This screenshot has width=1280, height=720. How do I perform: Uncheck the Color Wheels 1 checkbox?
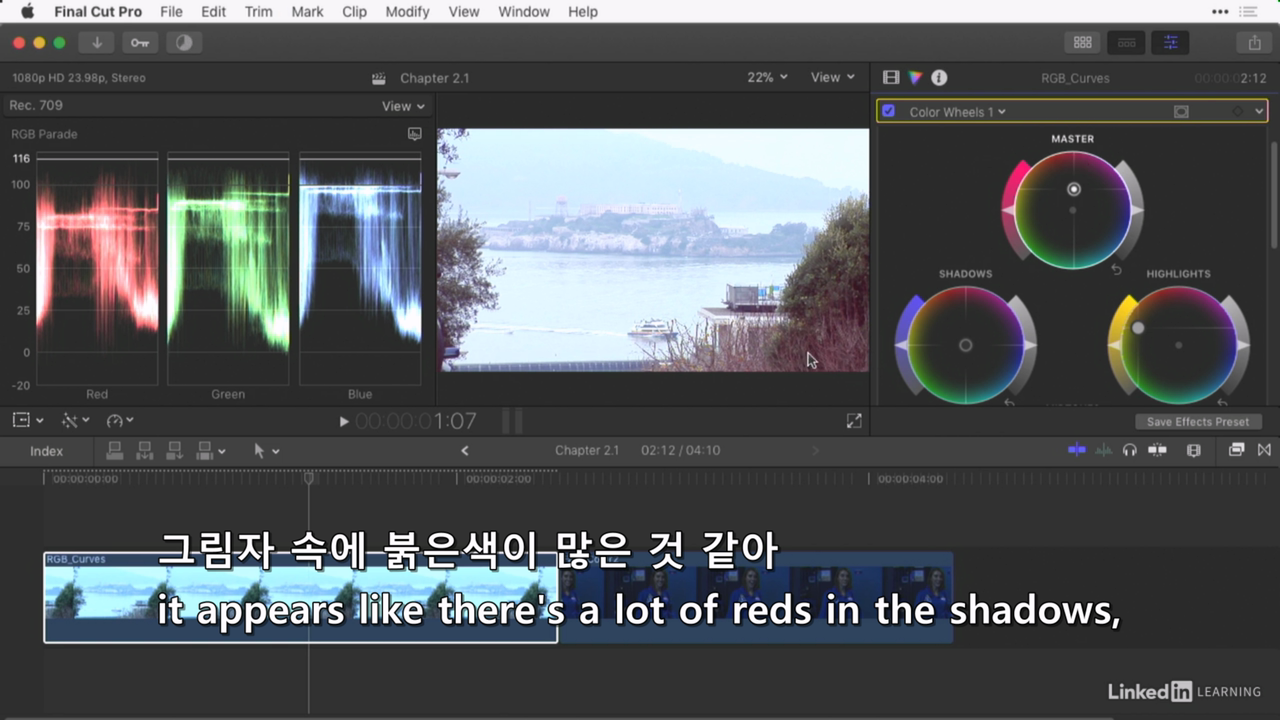[x=888, y=111]
